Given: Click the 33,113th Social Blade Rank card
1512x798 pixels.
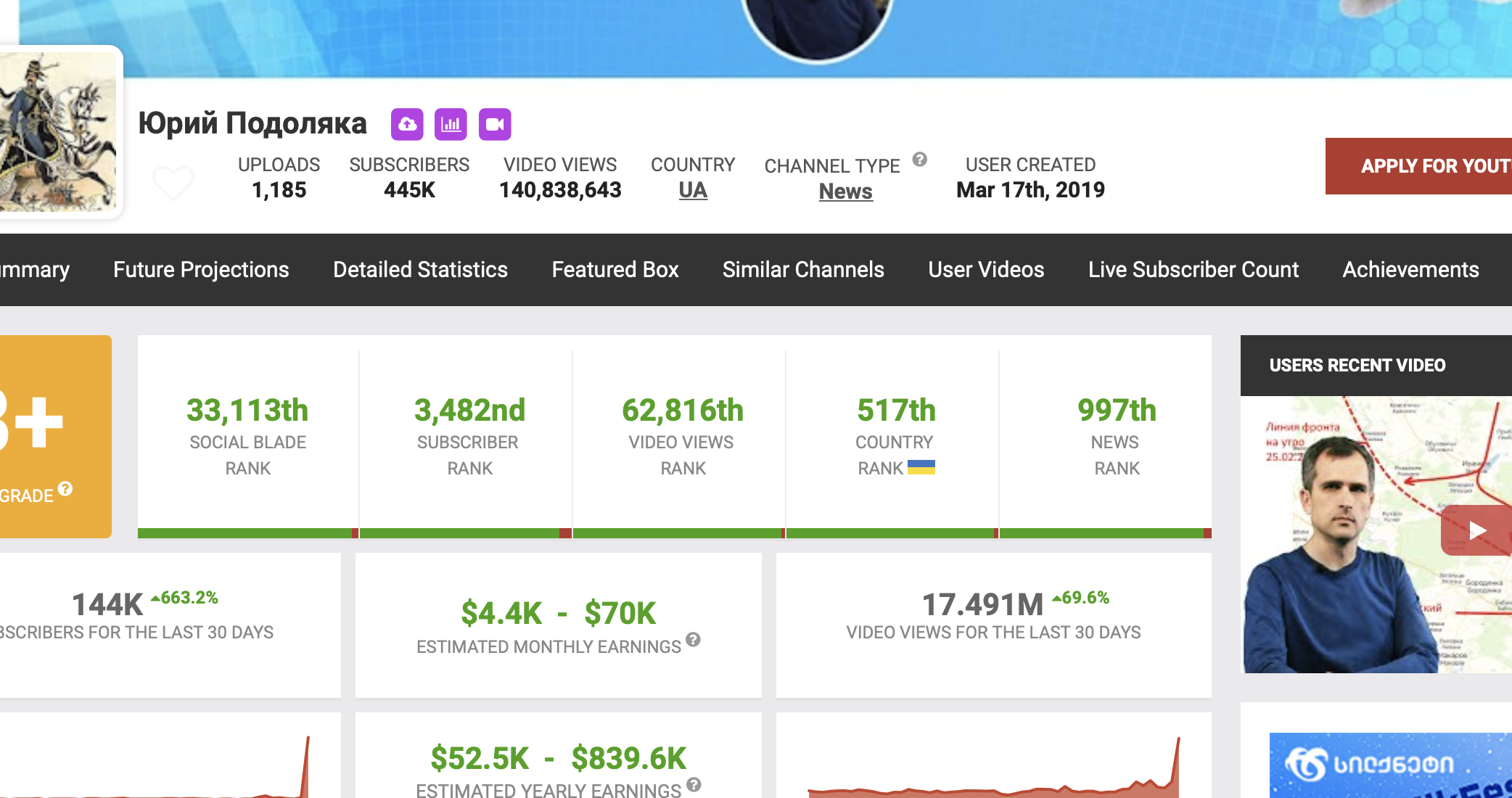Looking at the screenshot, I should [247, 437].
